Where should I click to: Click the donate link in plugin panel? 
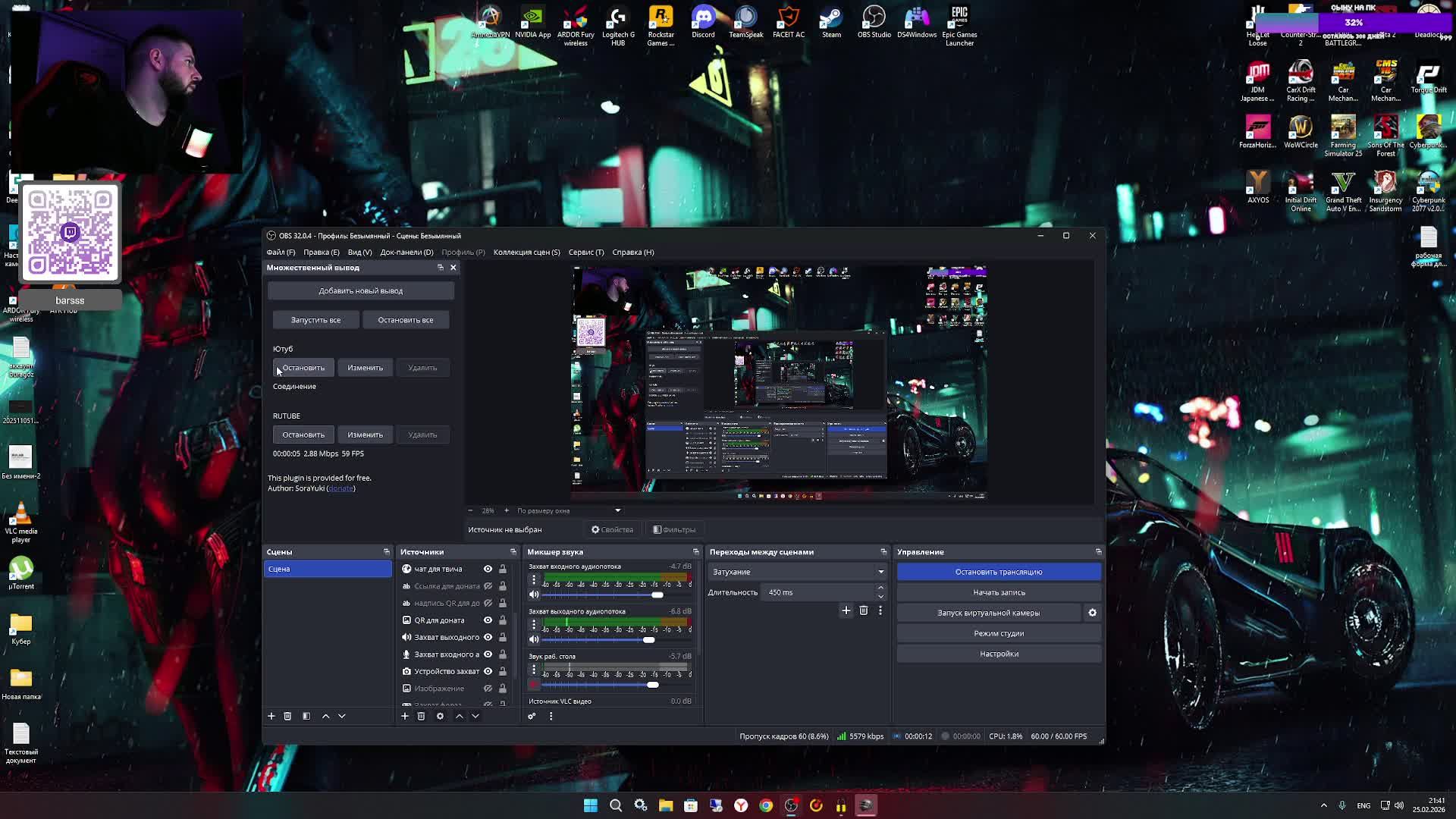pos(340,488)
